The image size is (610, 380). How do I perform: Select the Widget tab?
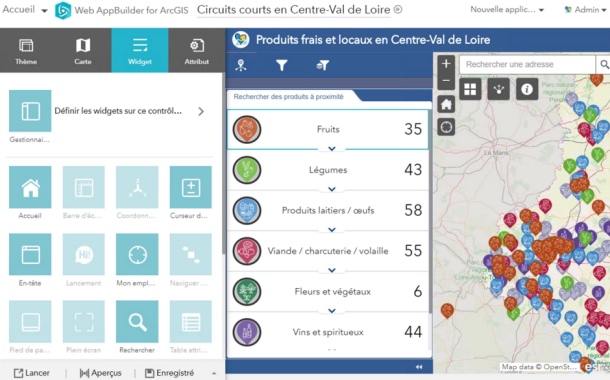tap(140, 51)
